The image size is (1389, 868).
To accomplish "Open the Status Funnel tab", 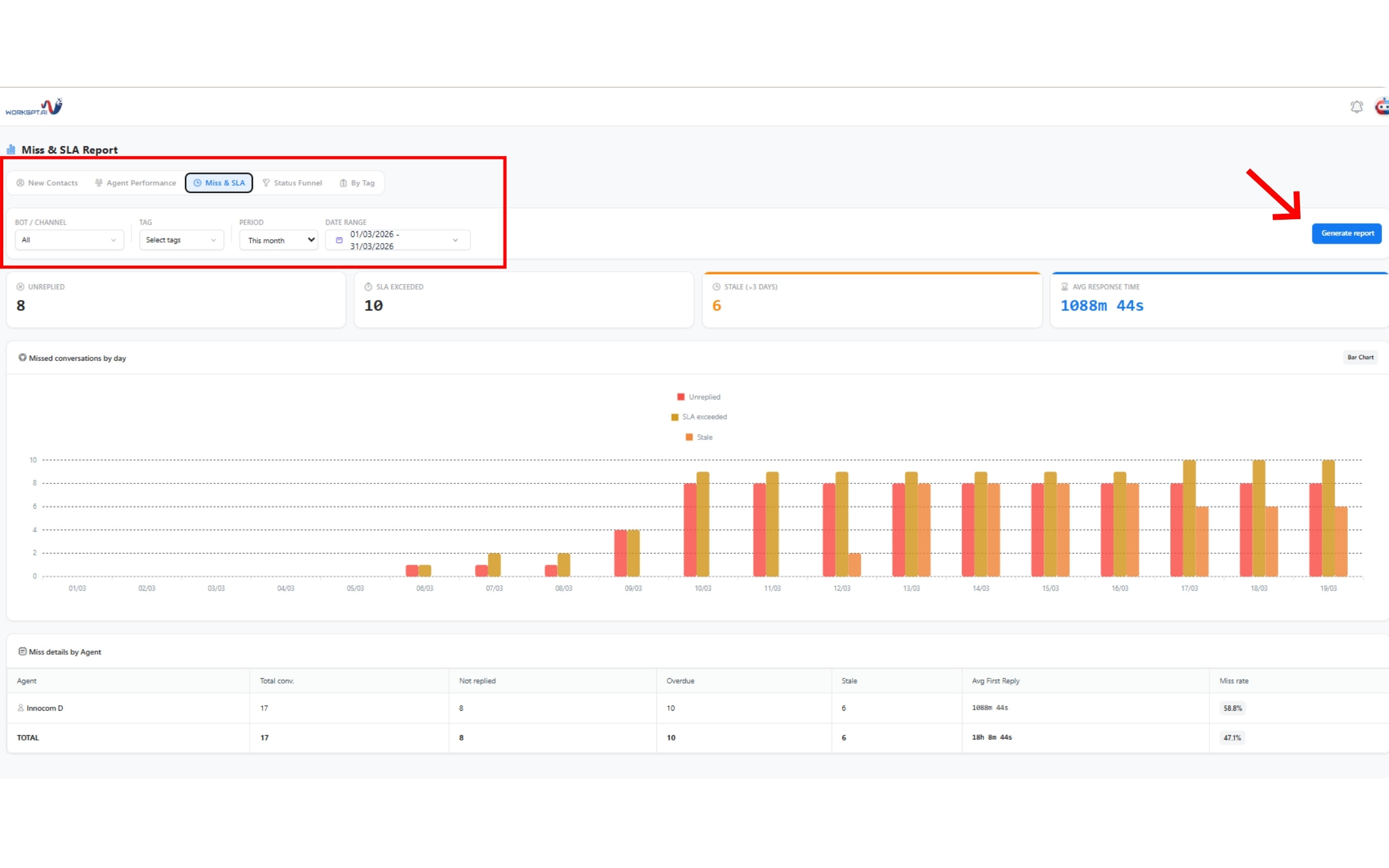I will click(x=292, y=183).
